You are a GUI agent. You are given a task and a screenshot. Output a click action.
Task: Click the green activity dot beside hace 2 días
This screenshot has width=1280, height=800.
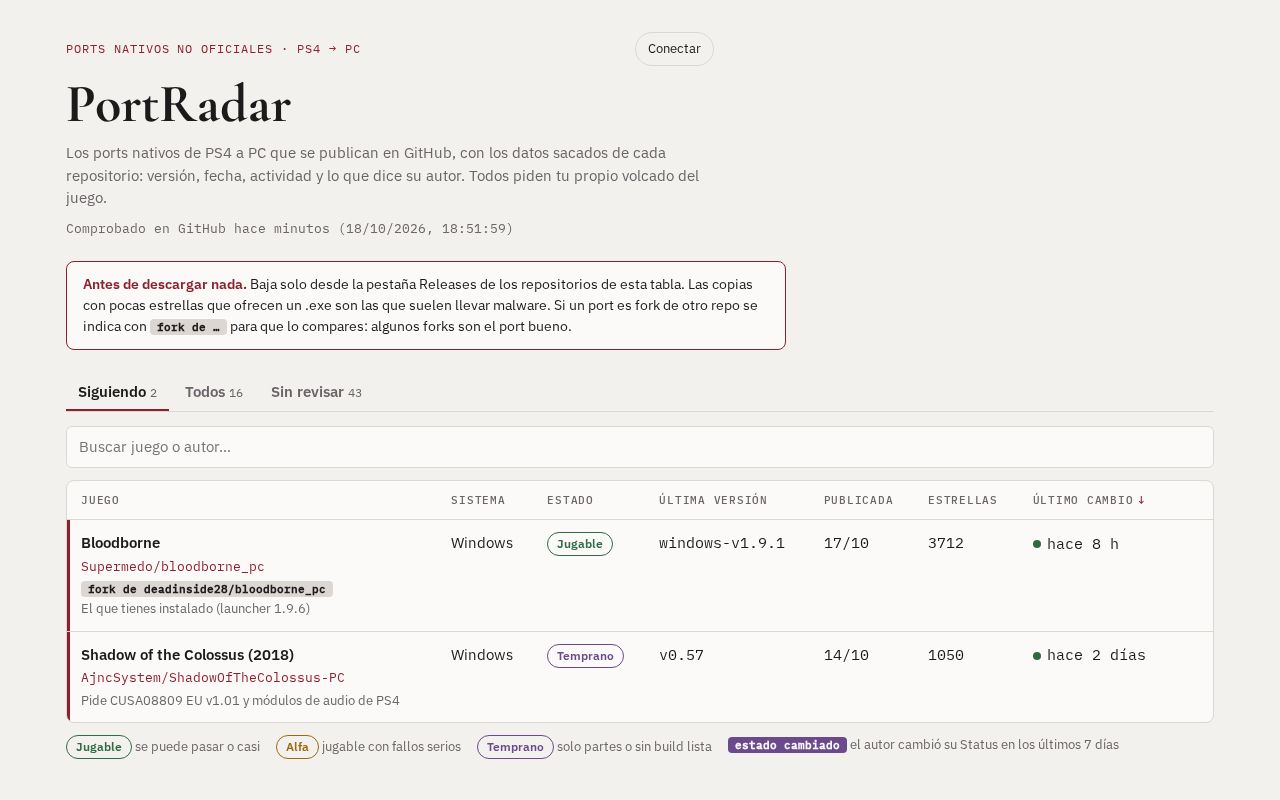click(1037, 656)
